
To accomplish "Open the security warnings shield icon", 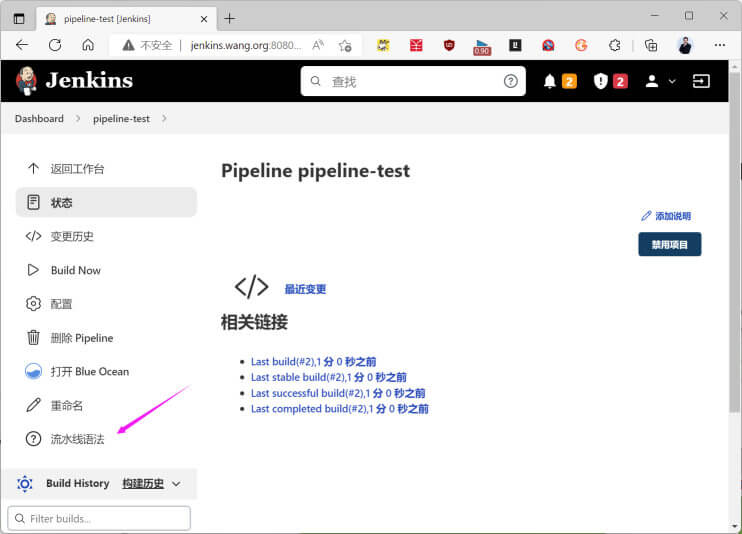I will (600, 81).
